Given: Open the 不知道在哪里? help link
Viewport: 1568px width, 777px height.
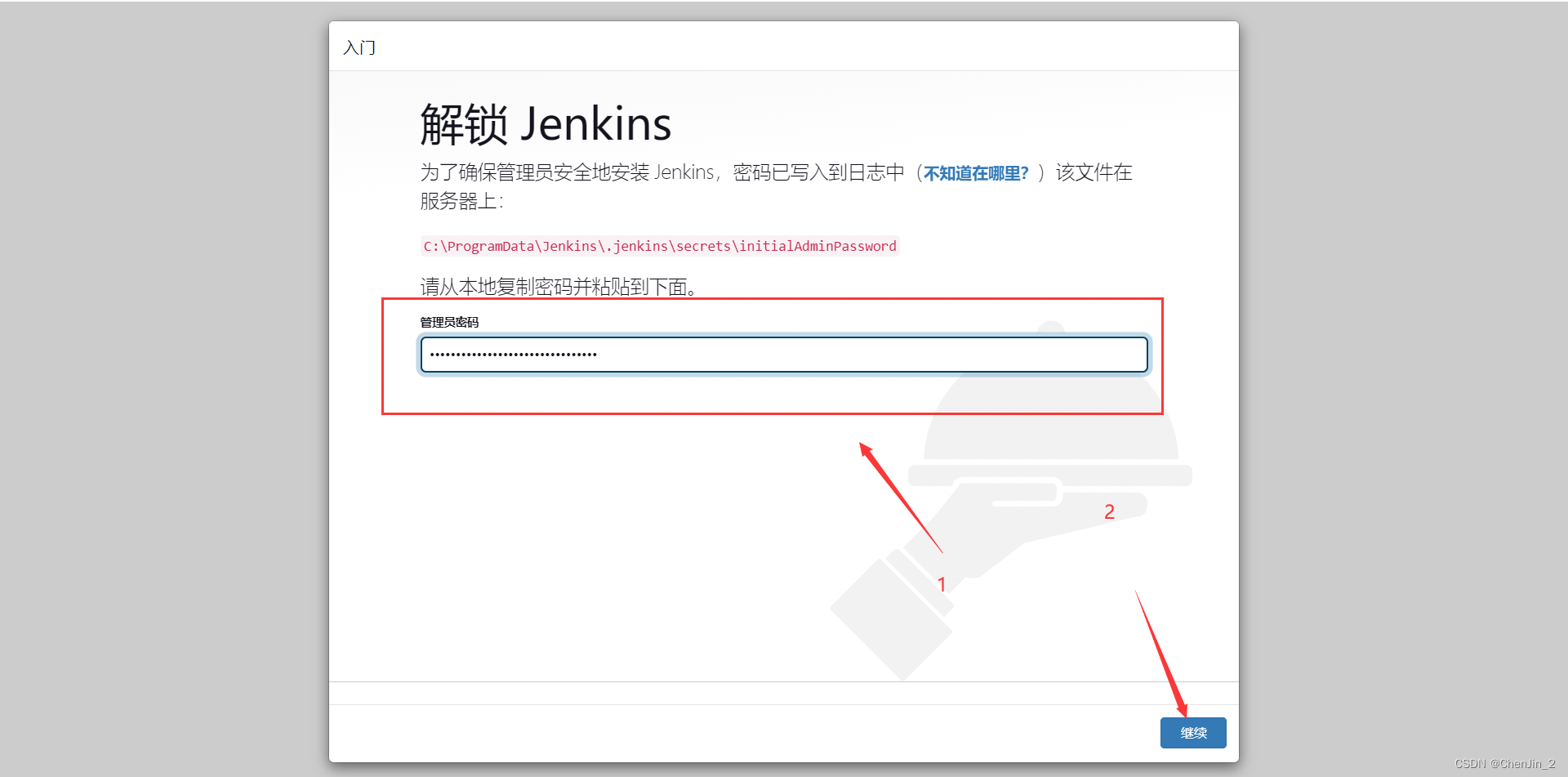Looking at the screenshot, I should pyautogui.click(x=976, y=173).
